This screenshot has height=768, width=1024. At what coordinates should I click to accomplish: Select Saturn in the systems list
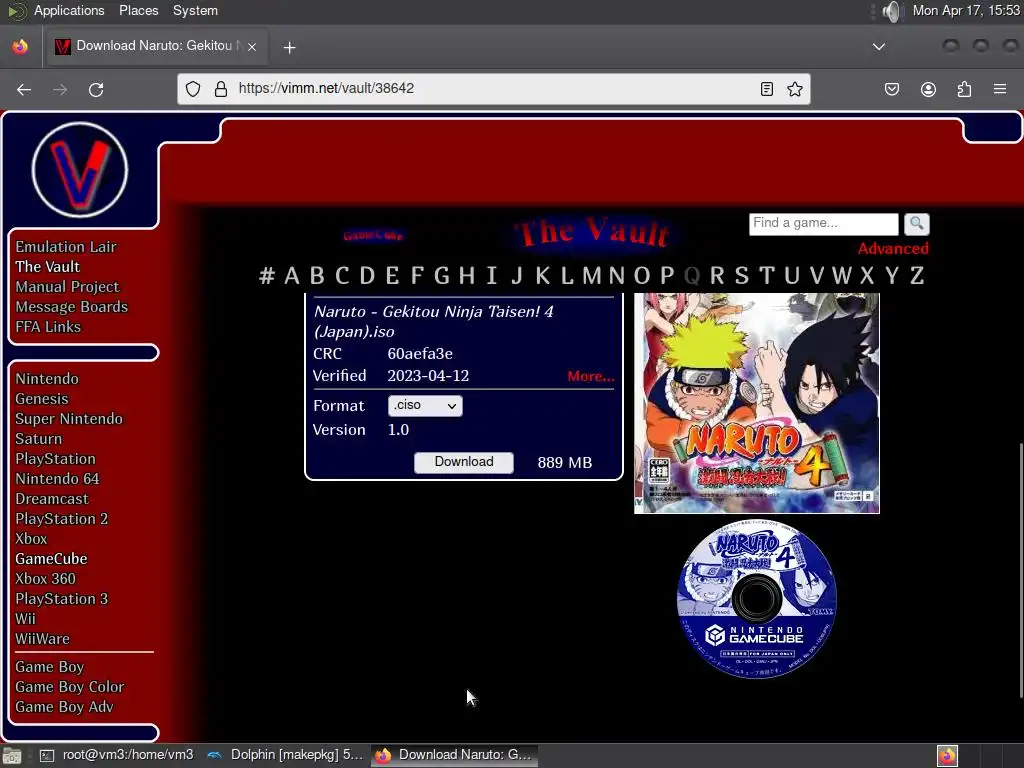tap(39, 439)
